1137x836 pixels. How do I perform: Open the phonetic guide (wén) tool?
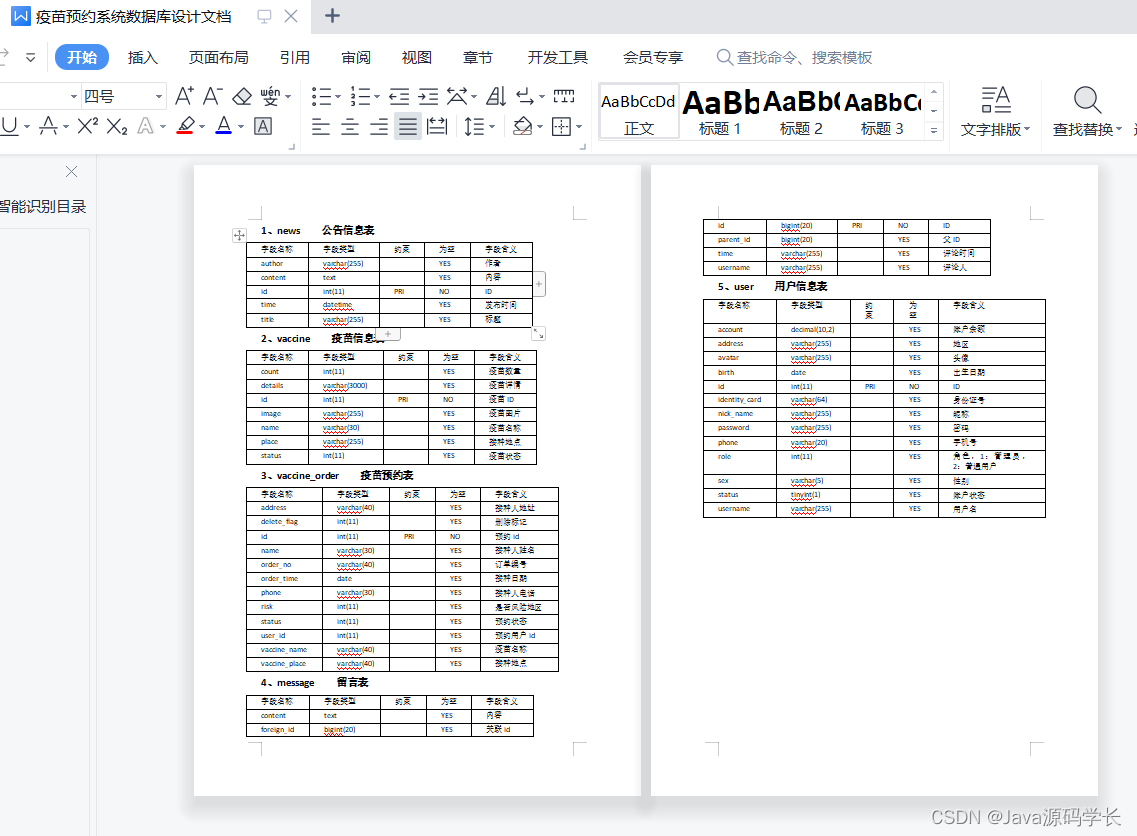[270, 96]
